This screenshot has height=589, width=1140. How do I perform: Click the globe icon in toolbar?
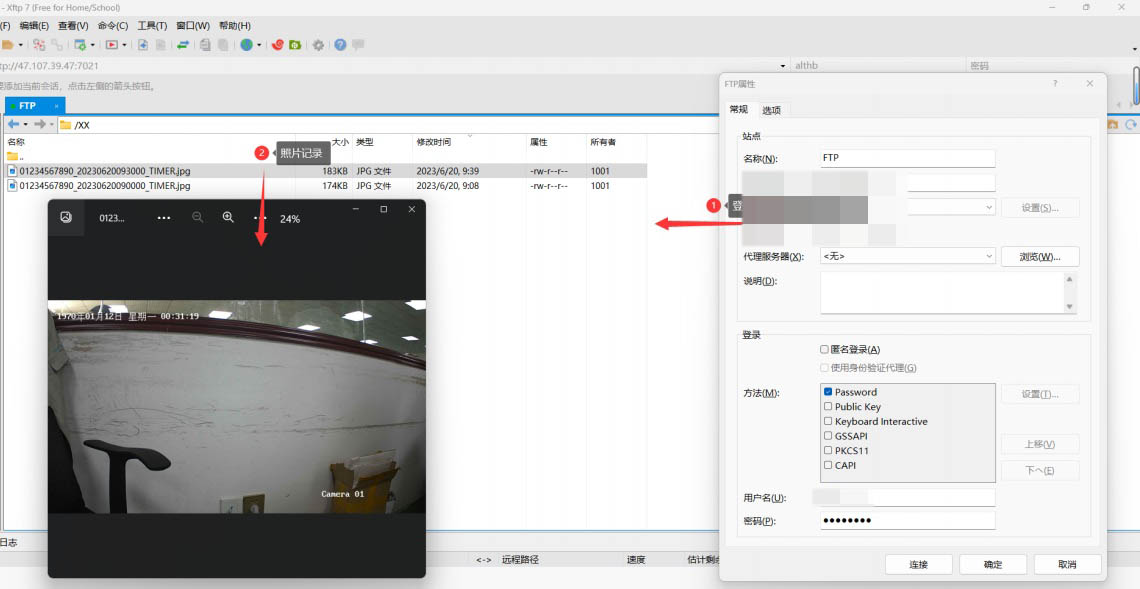coord(245,45)
